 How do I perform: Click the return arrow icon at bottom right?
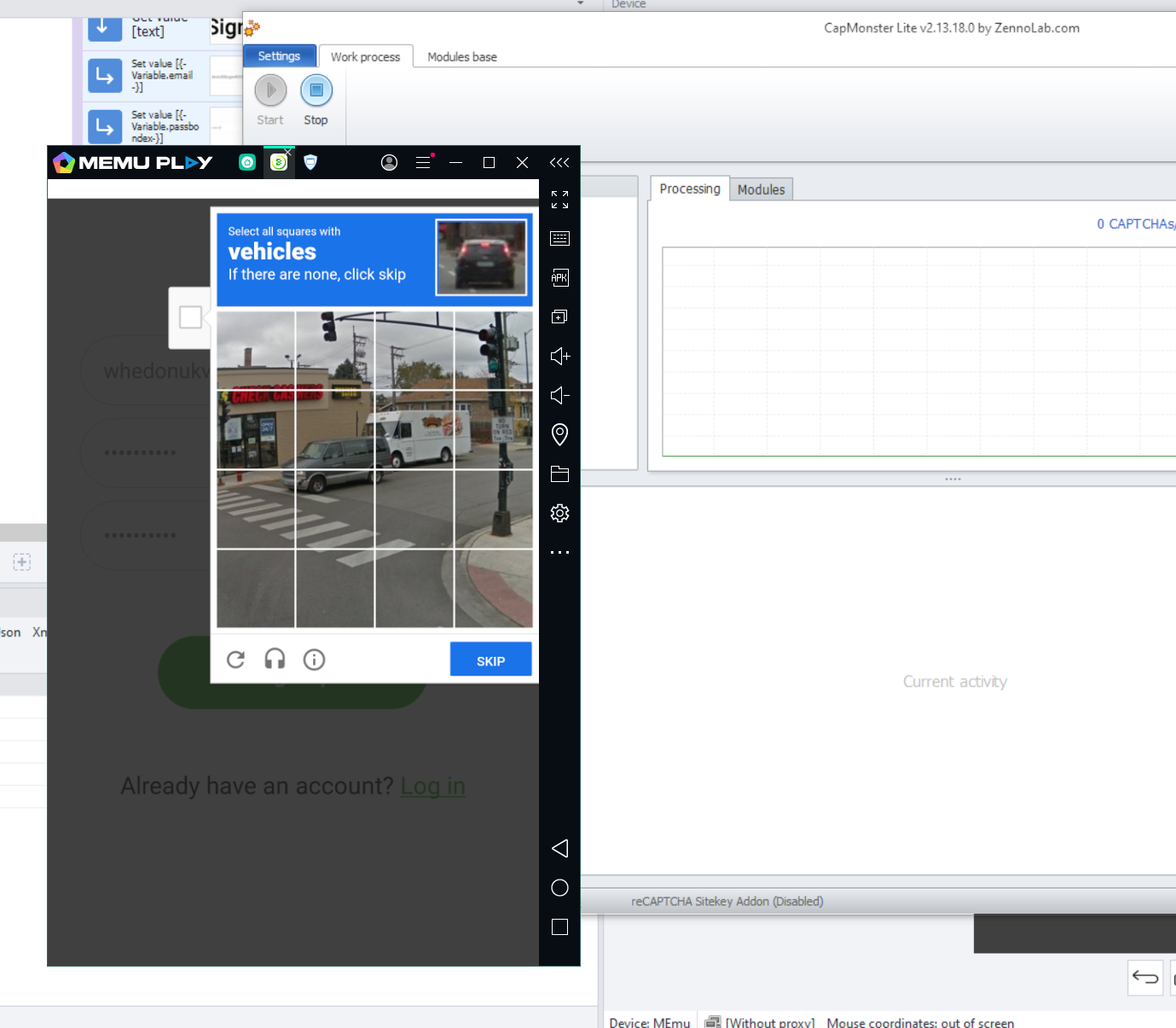1145,978
